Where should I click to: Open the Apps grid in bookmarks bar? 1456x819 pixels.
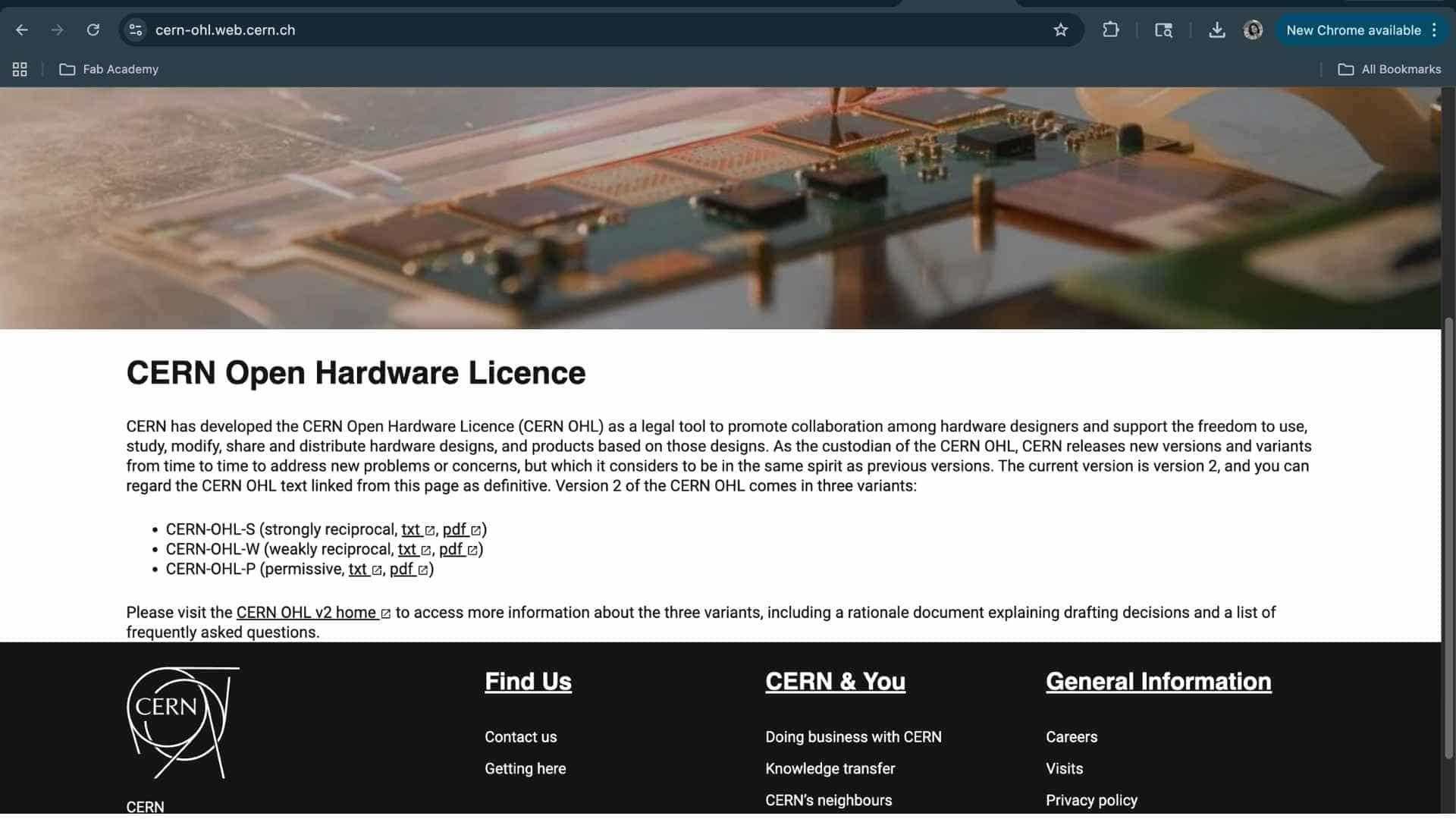(20, 70)
